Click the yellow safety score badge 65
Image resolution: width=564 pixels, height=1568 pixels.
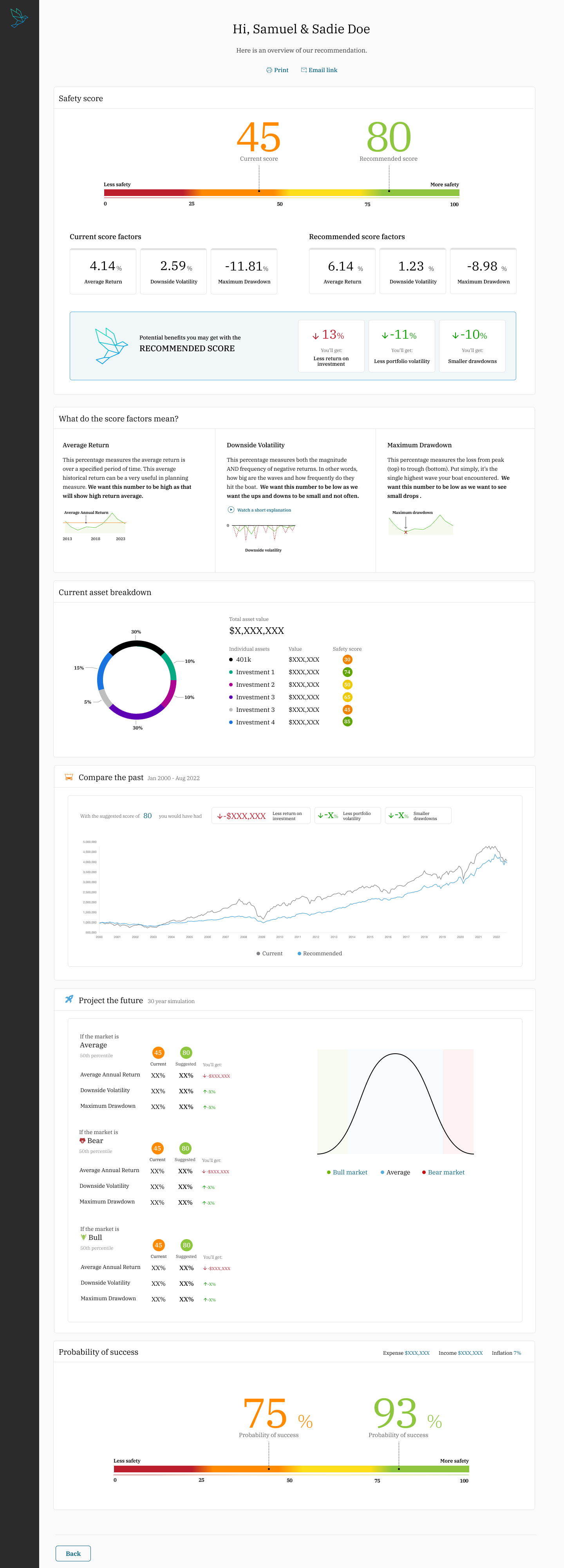tap(347, 697)
